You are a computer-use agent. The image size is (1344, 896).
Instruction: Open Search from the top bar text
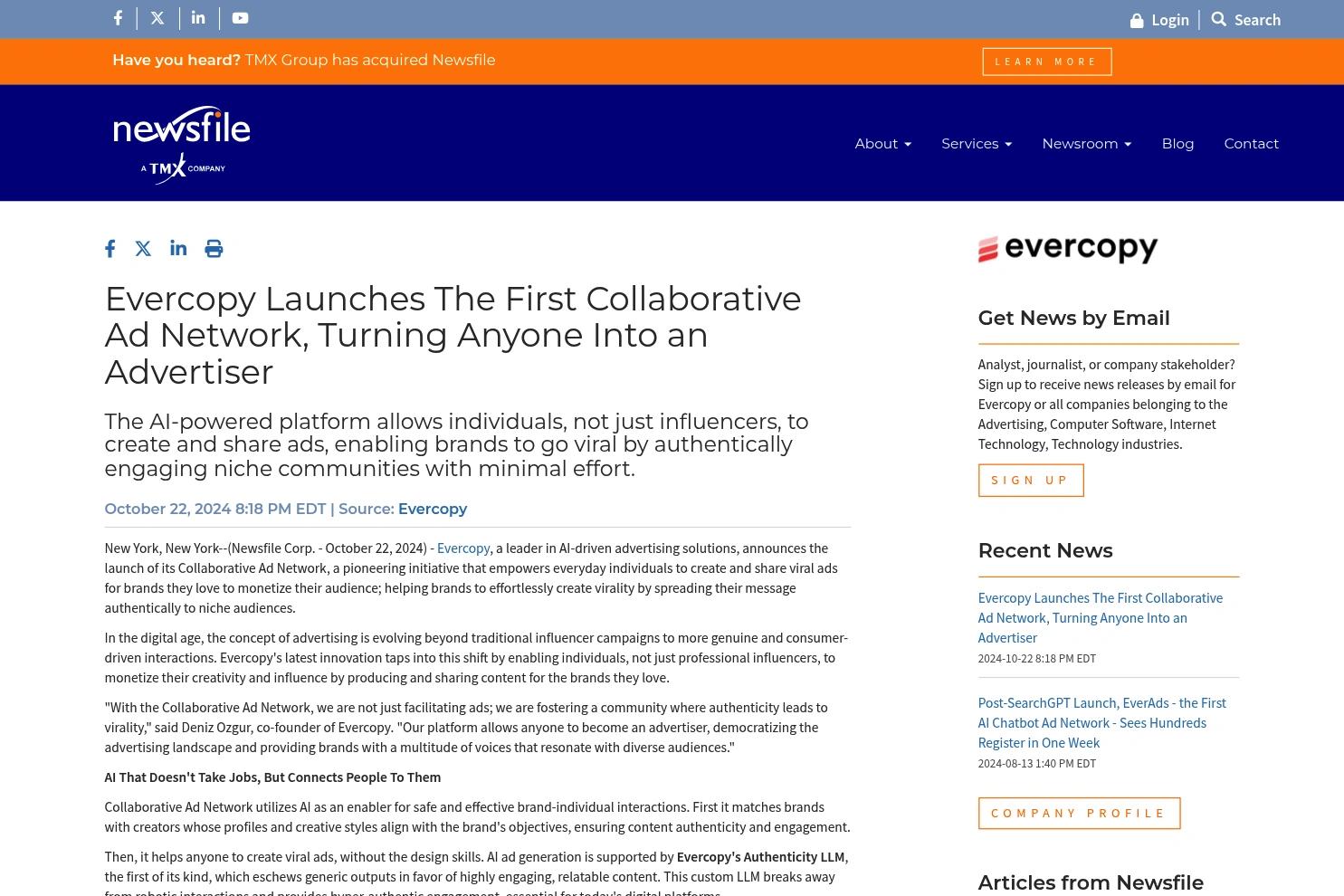point(1257,20)
